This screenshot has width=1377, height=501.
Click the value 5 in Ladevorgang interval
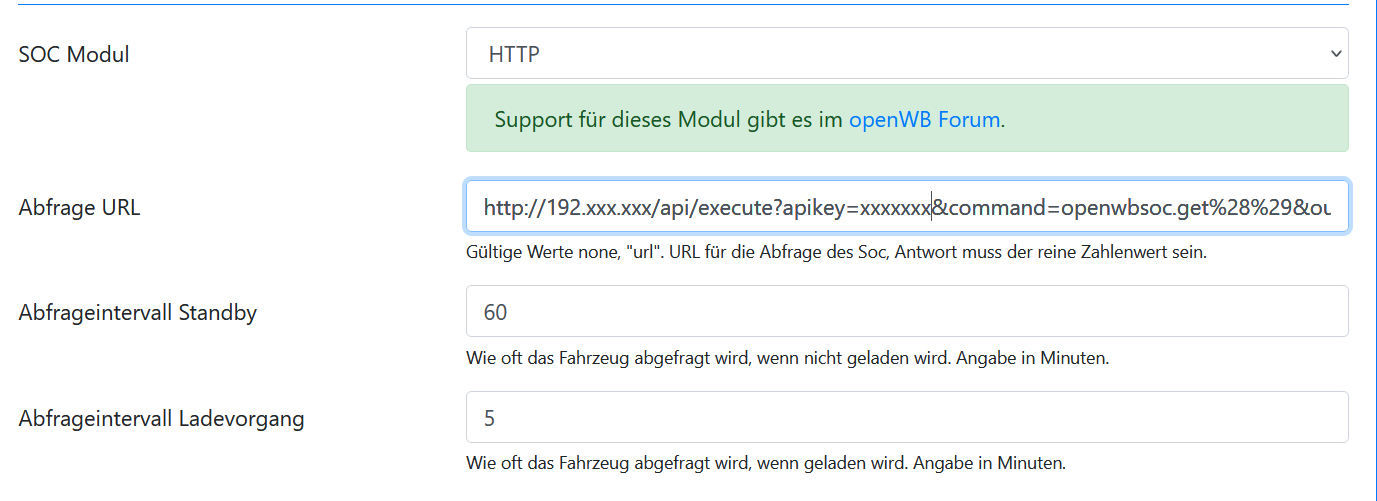point(489,417)
